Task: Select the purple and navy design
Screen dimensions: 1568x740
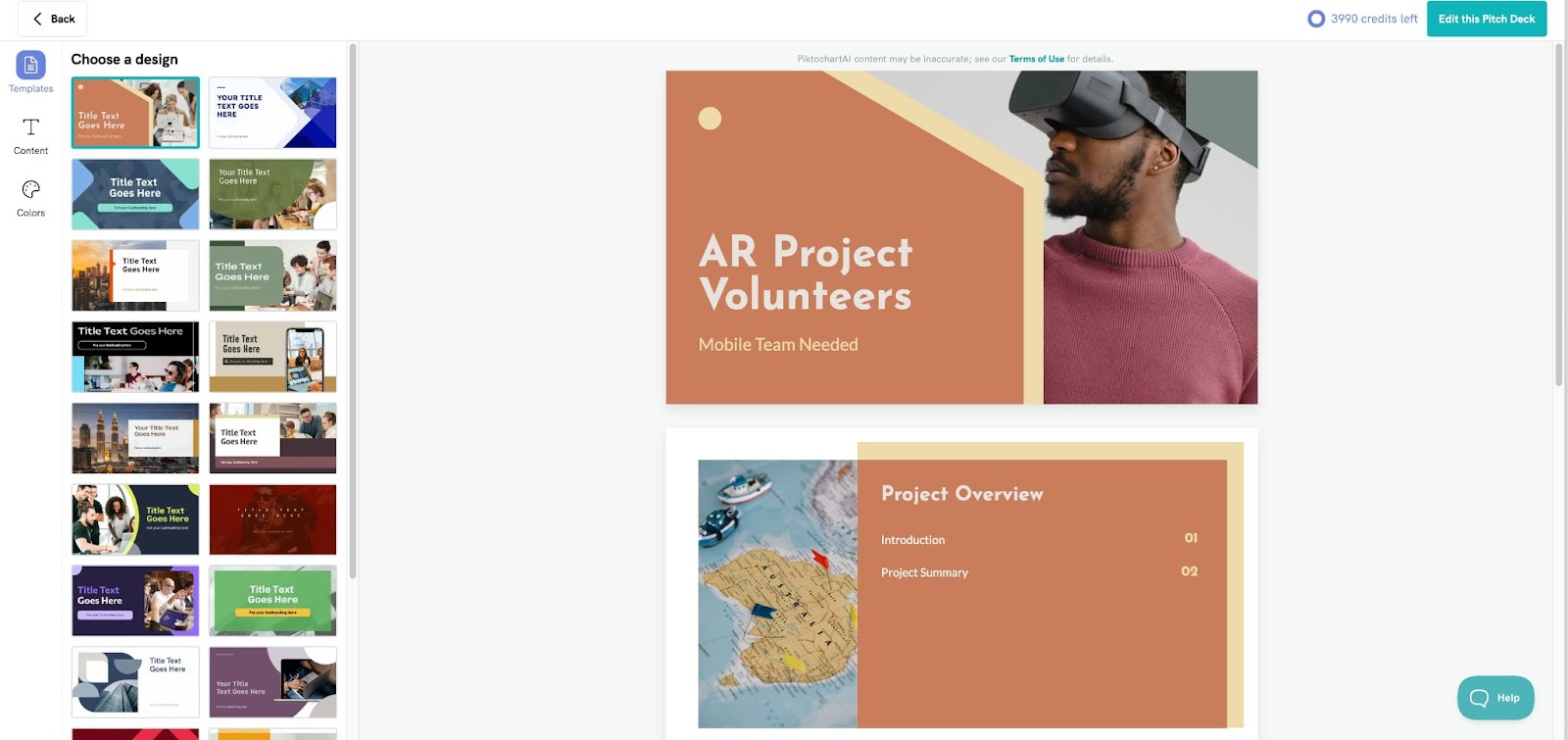Action: pos(135,601)
